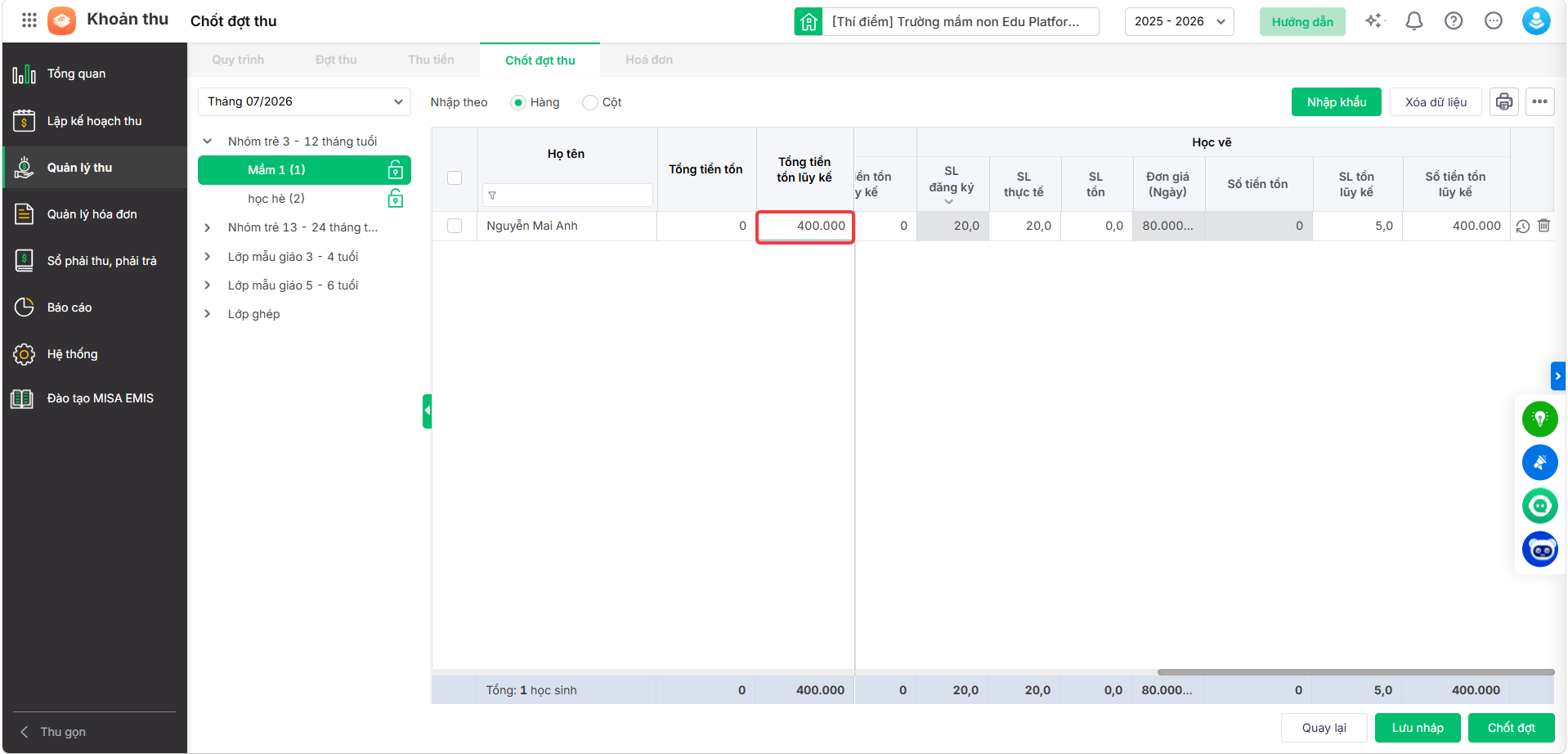
Task: Collapse class tree panel with green handle
Action: [x=427, y=411]
